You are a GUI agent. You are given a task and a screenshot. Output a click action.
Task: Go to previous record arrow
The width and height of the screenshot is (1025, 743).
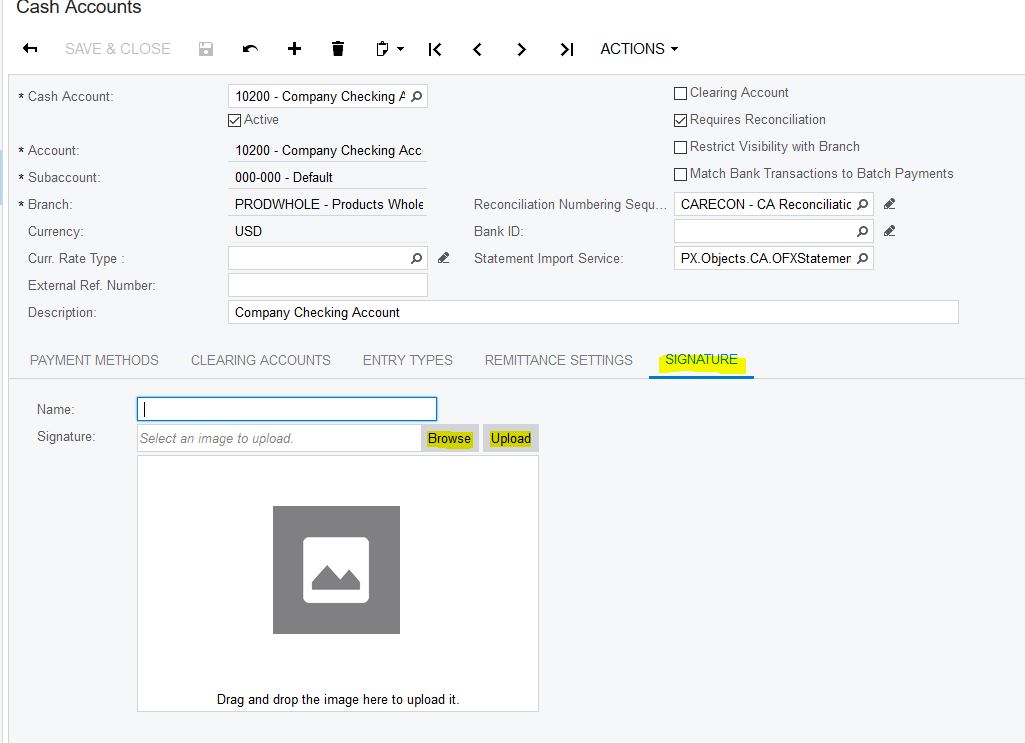coord(478,49)
